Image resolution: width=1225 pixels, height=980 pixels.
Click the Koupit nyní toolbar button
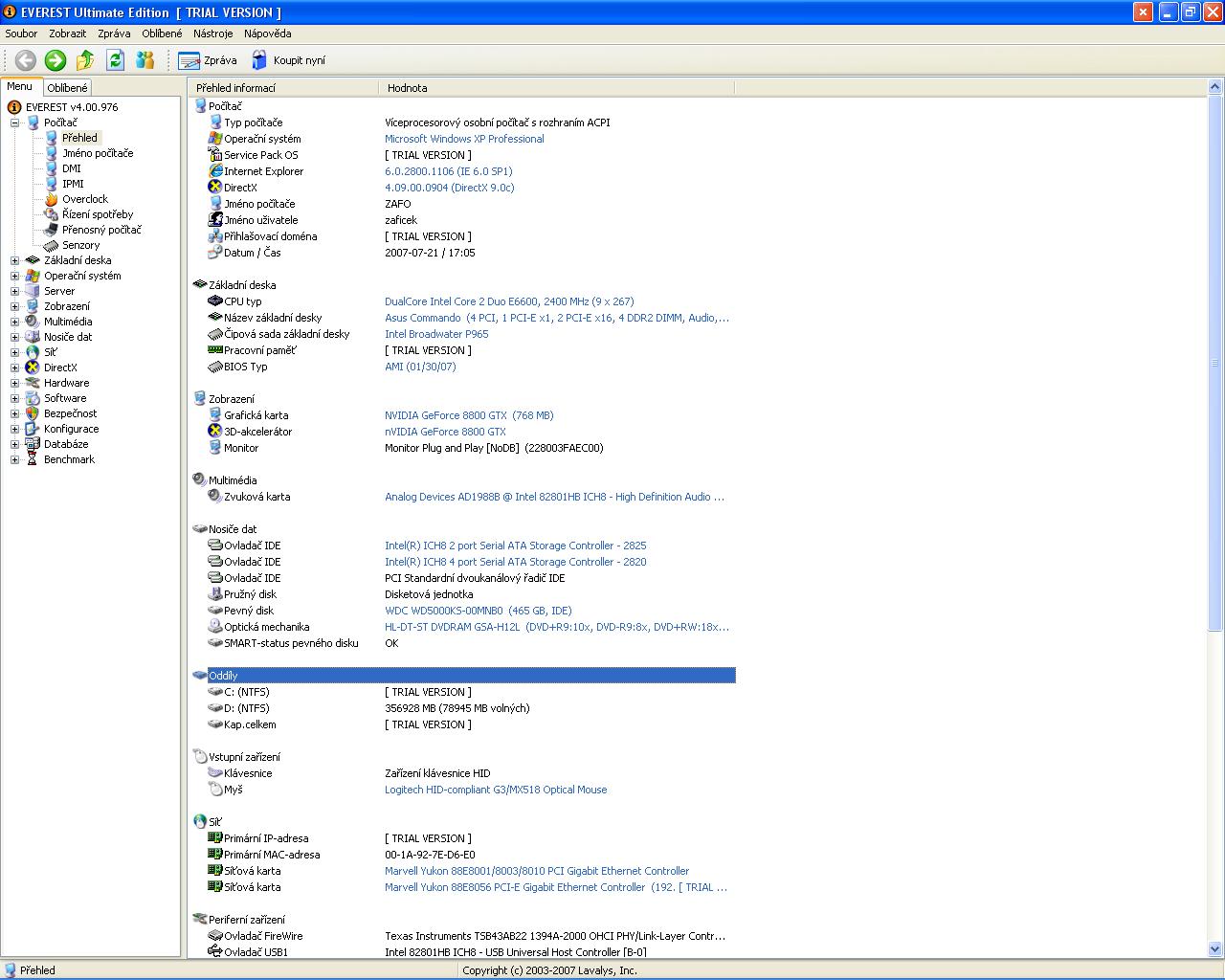[x=288, y=60]
